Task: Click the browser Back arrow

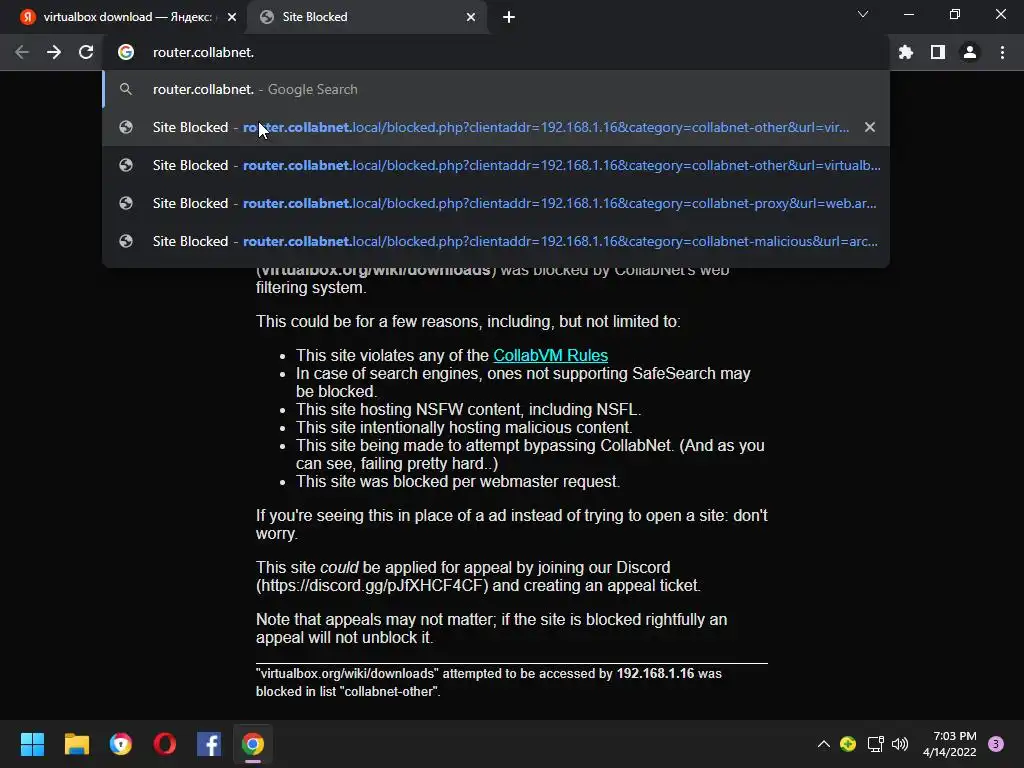Action: pos(22,52)
